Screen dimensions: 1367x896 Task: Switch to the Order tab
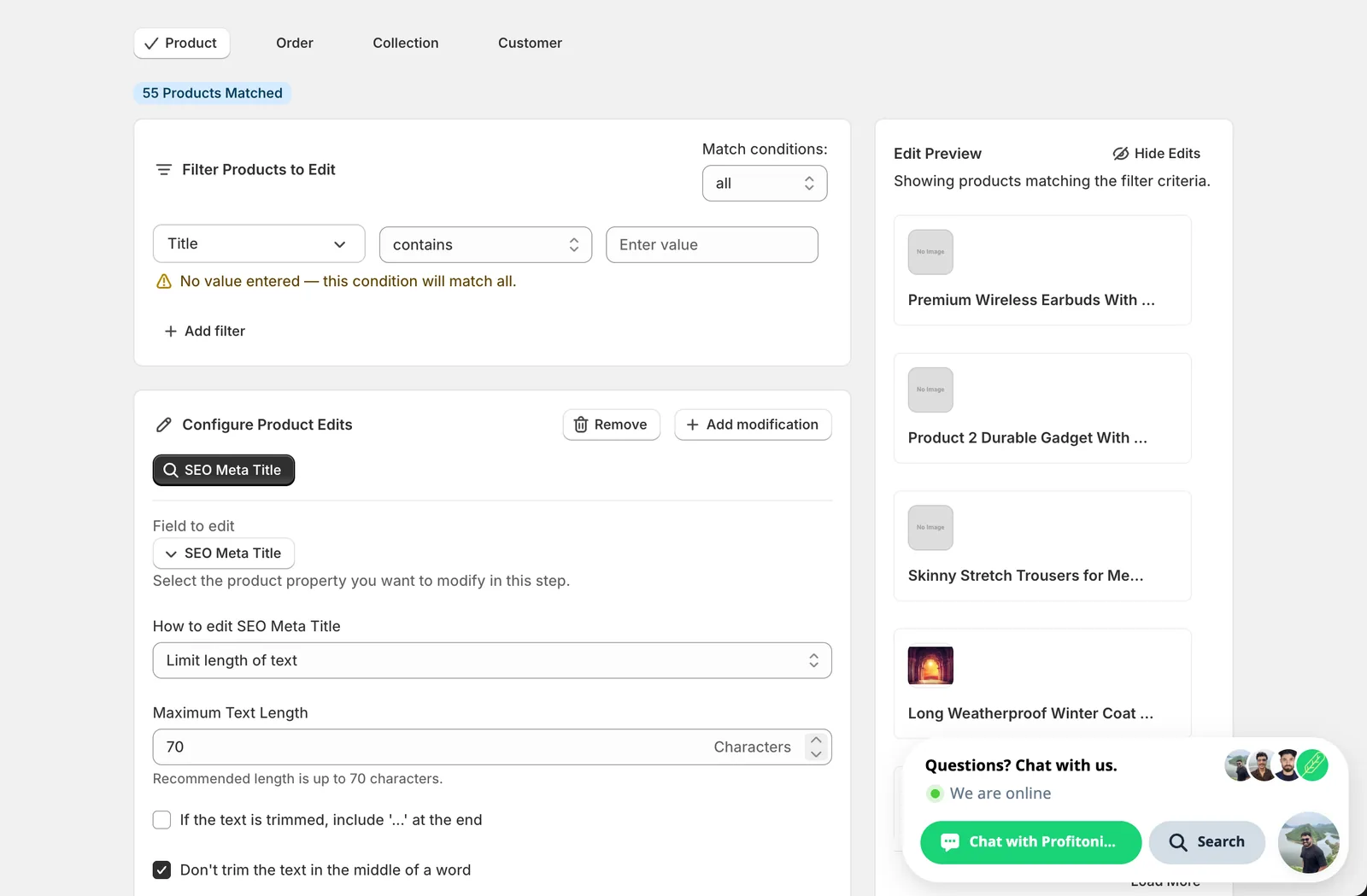pyautogui.click(x=295, y=44)
